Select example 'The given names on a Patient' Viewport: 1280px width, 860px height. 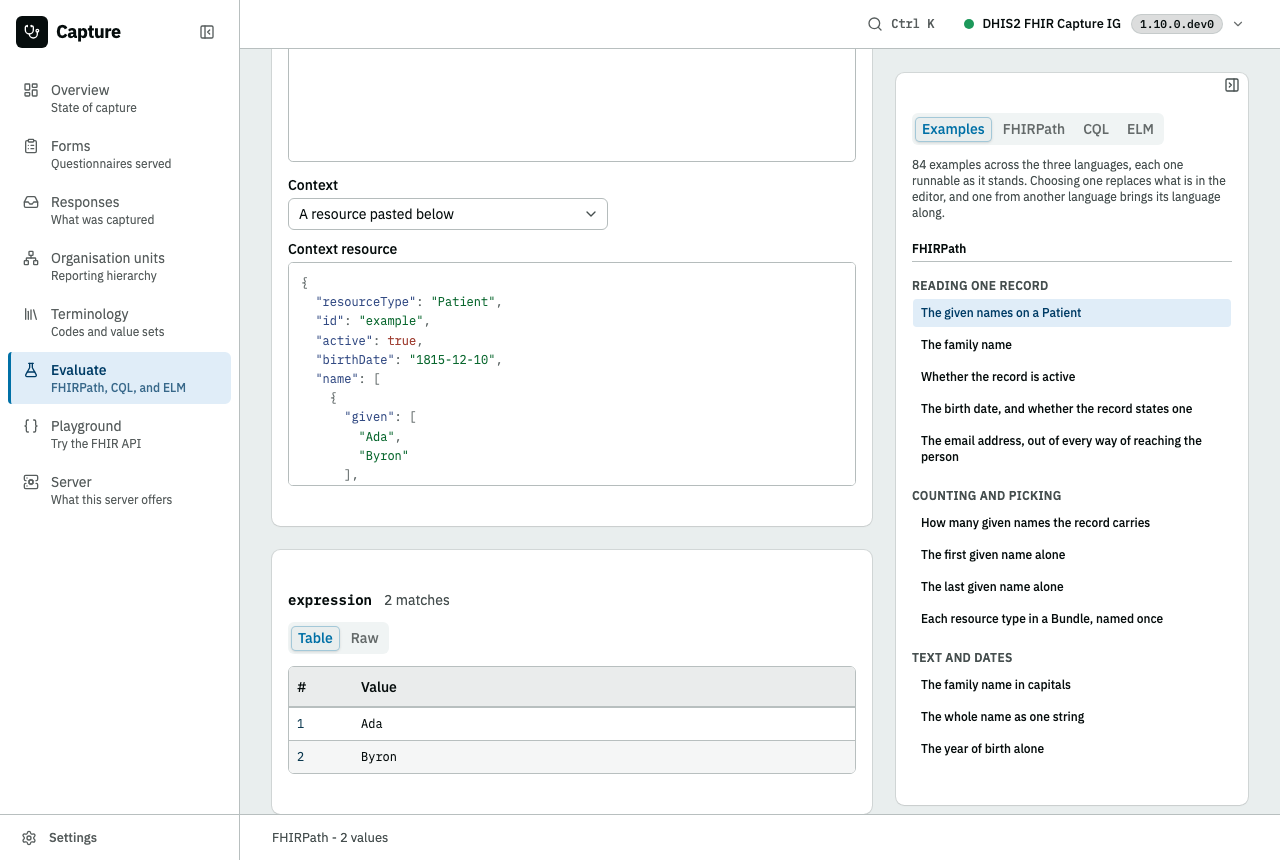tap(1072, 313)
